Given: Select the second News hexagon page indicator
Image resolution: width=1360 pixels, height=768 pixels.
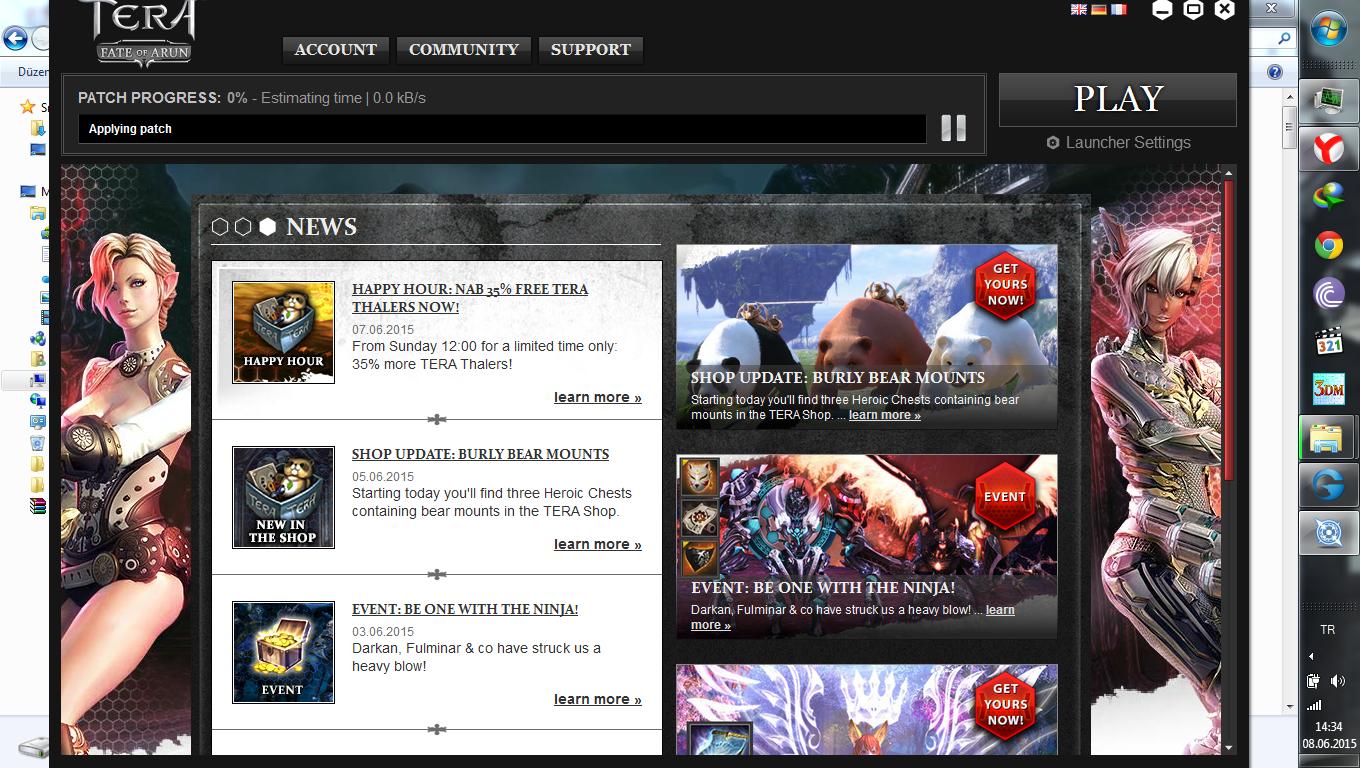Looking at the screenshot, I should coord(243,227).
